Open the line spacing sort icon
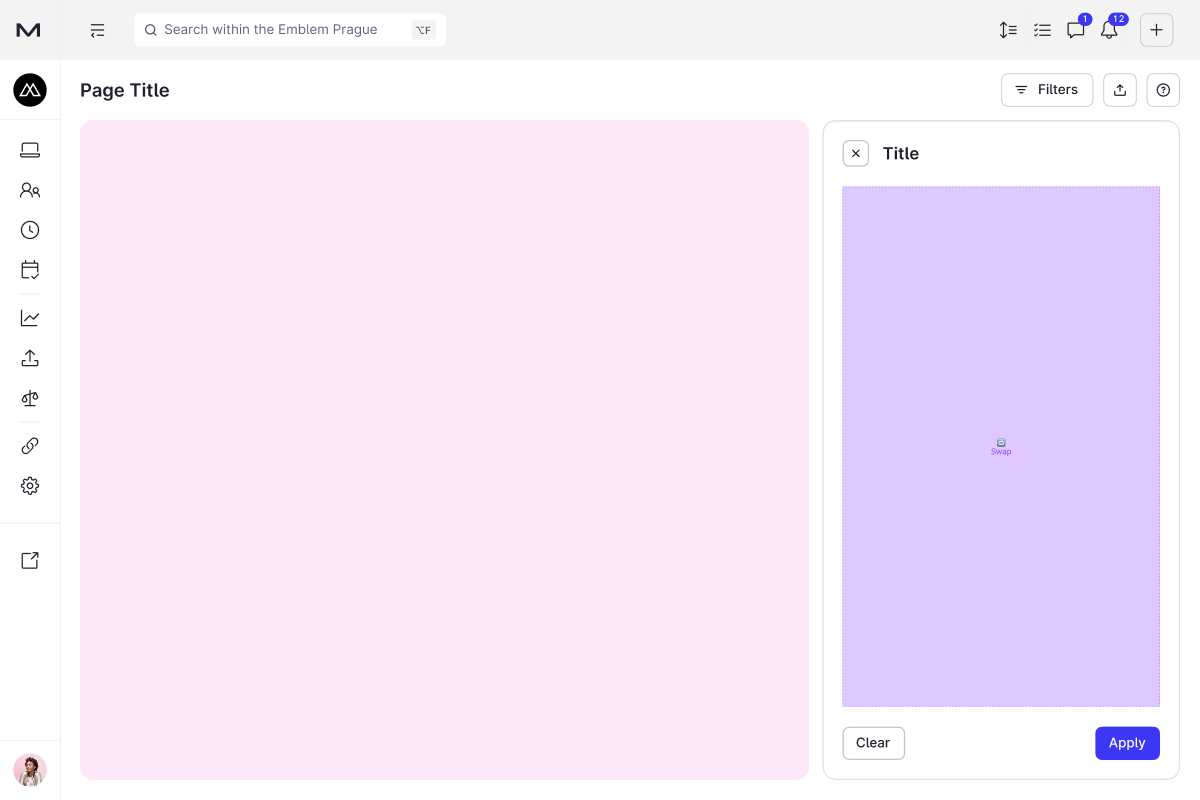 tap(1008, 30)
